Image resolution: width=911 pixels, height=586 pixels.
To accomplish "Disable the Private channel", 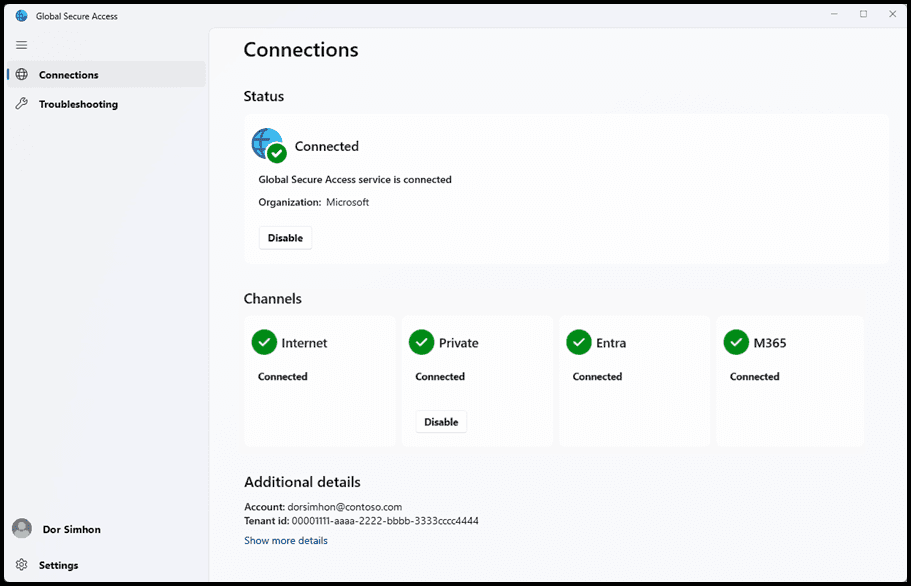I will [441, 422].
